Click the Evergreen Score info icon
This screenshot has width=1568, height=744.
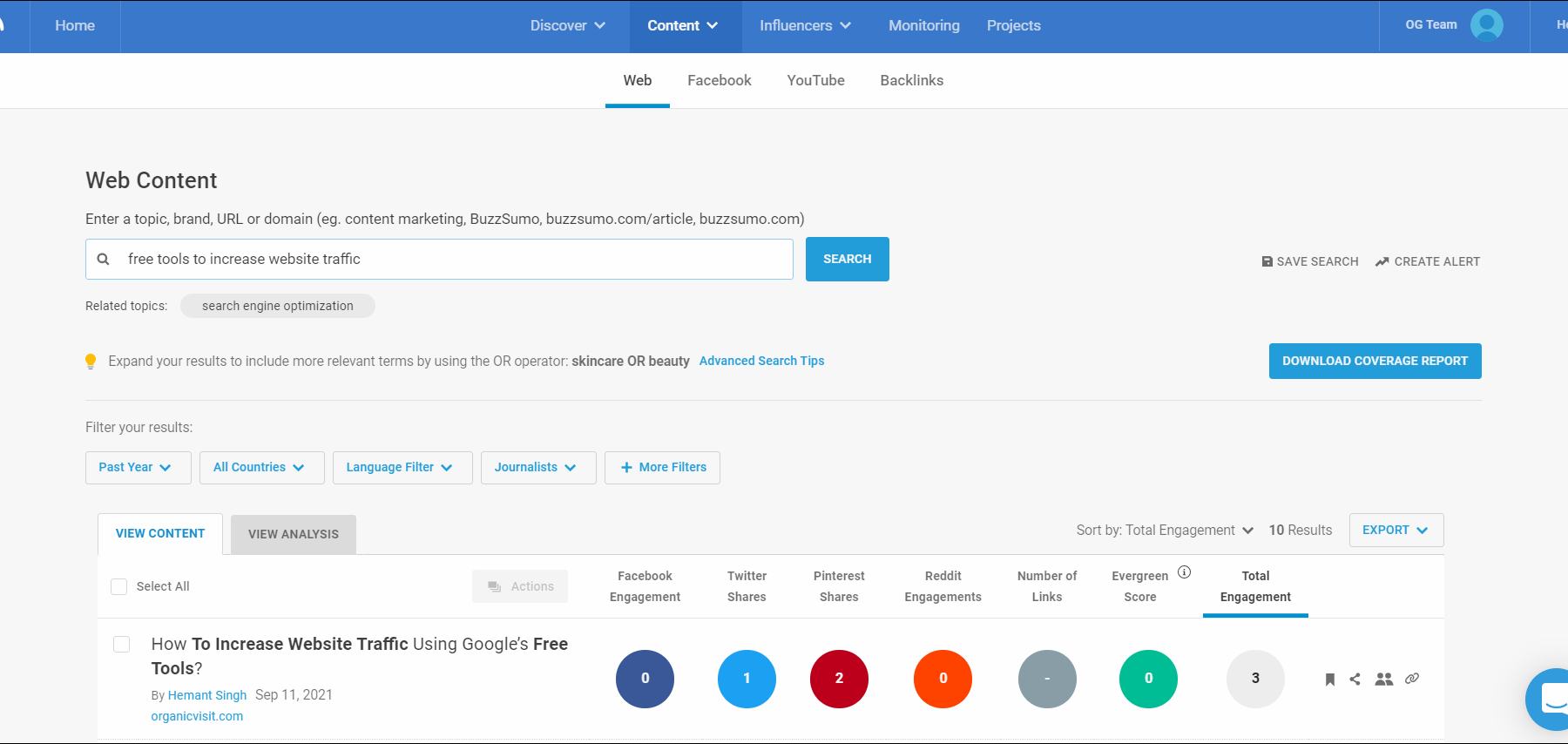1184,572
